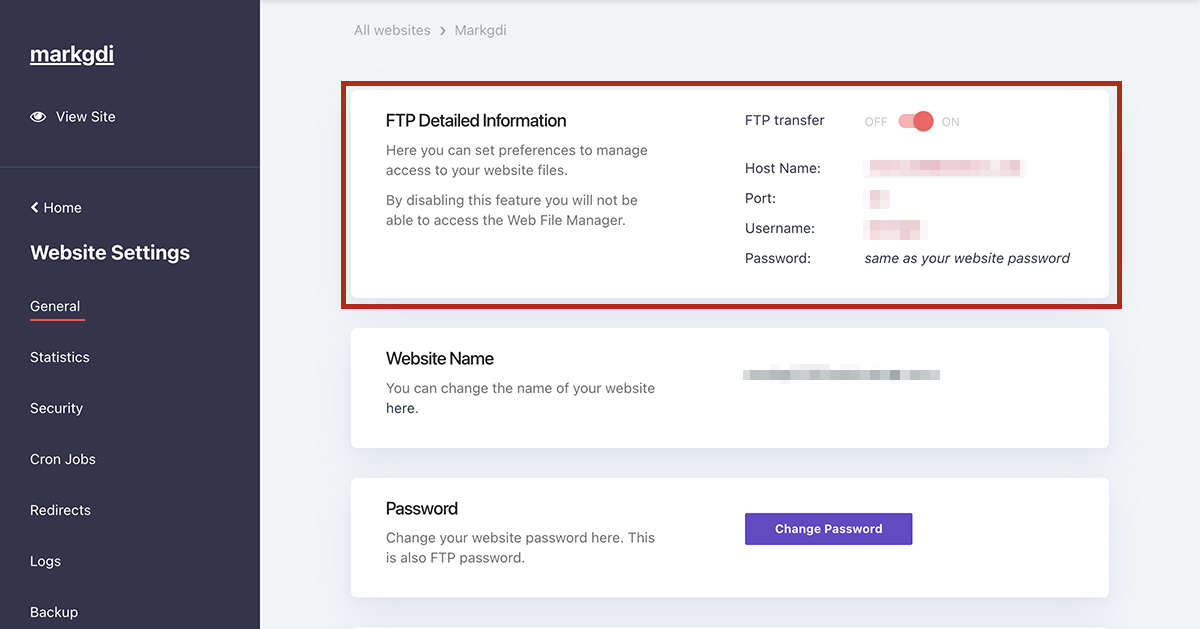Screen dimensions: 1200x629
Task: Click the Markgdi breadcrumb item
Action: coord(480,31)
